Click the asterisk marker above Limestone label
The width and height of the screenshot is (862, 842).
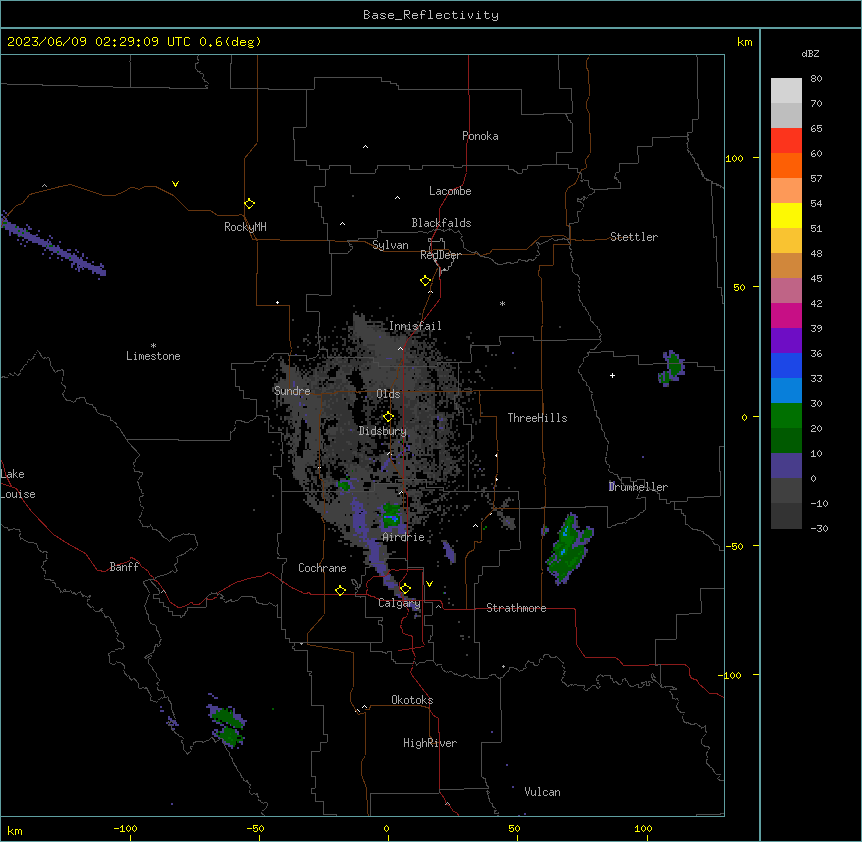(x=153, y=346)
